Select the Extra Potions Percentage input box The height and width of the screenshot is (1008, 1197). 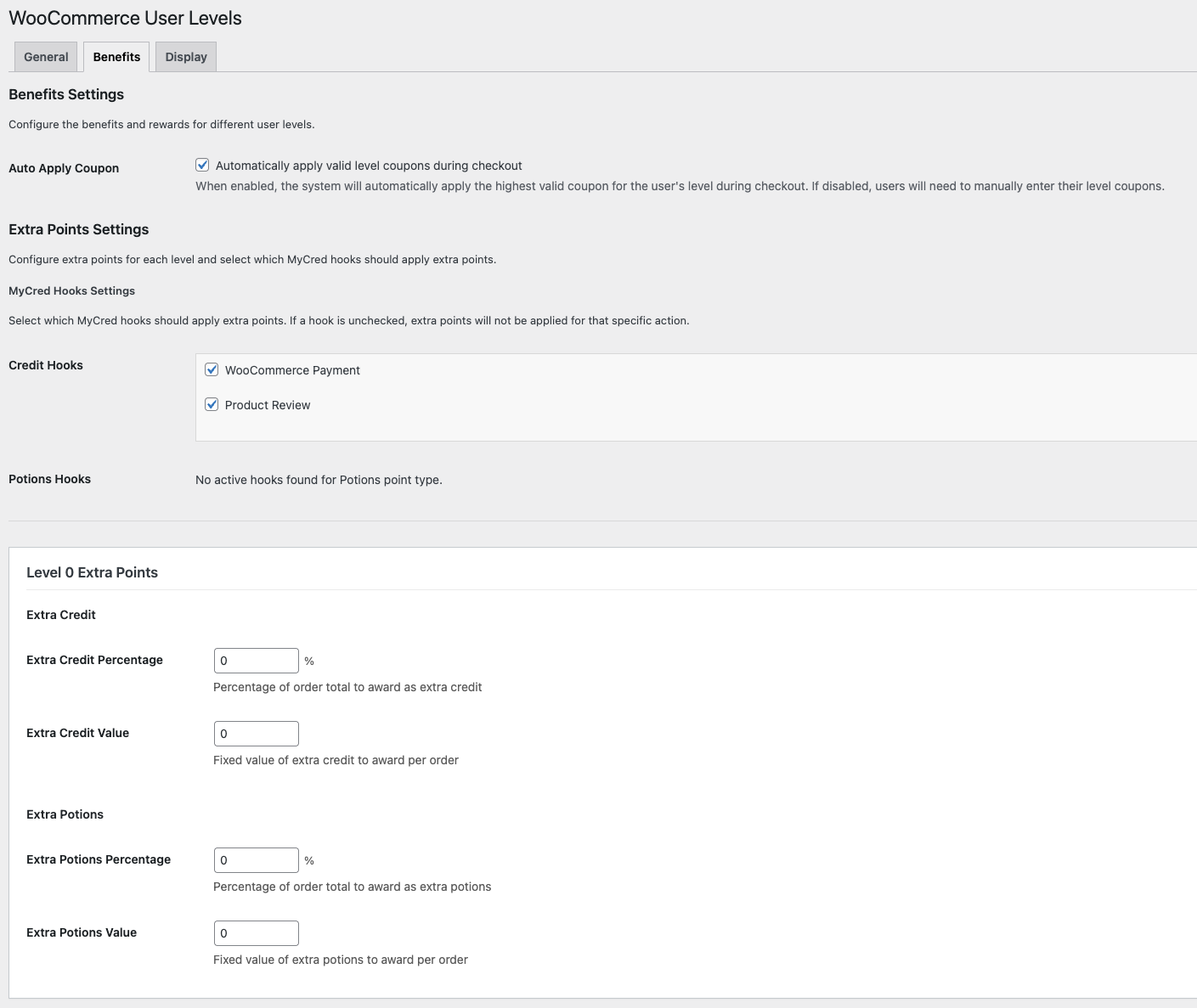point(257,860)
